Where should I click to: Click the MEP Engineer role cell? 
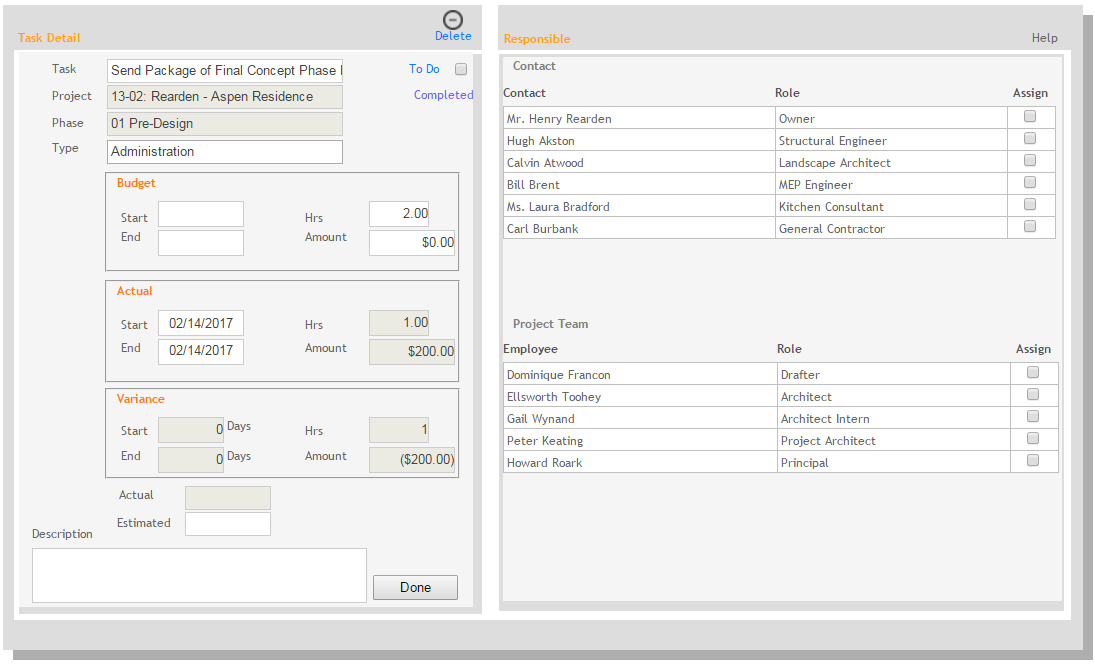pyautogui.click(x=891, y=184)
